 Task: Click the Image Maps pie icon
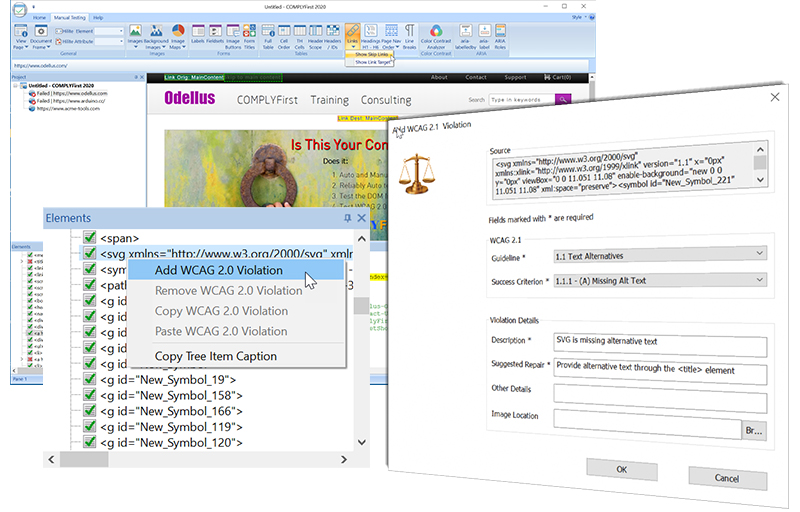click(178, 36)
